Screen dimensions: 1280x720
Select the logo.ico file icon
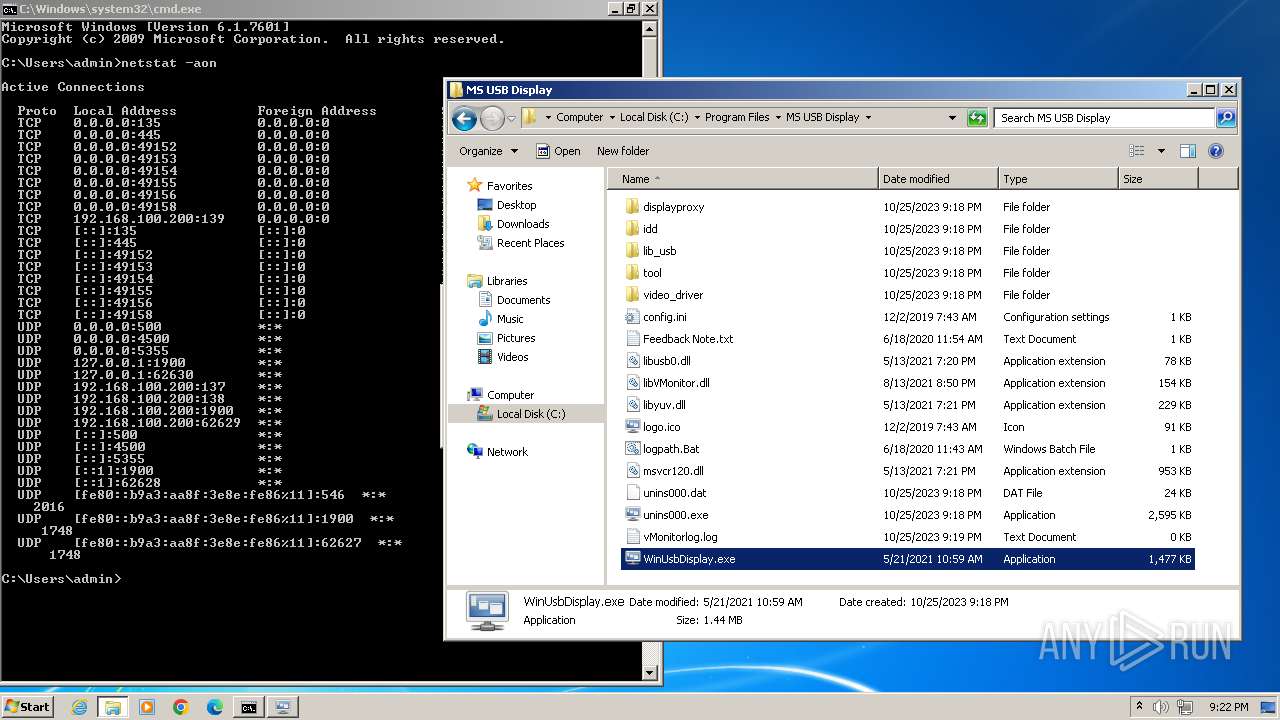click(x=632, y=427)
